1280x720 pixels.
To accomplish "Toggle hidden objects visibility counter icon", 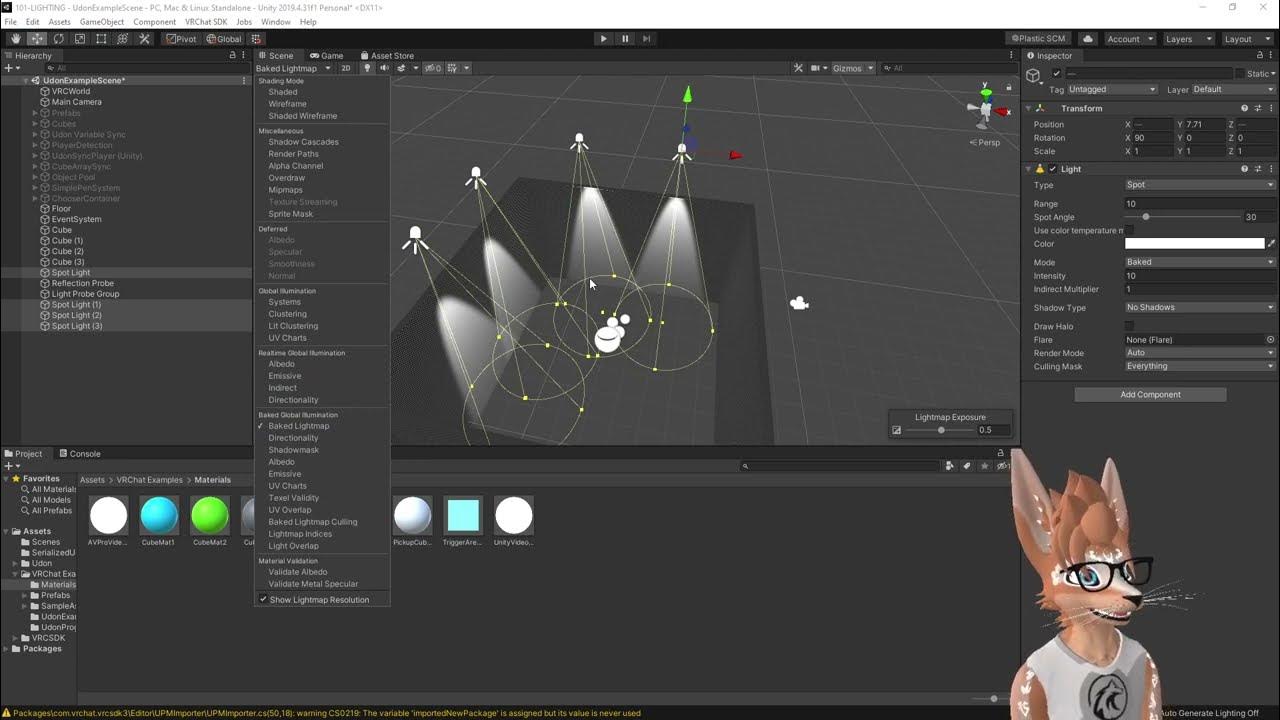I will pos(432,68).
